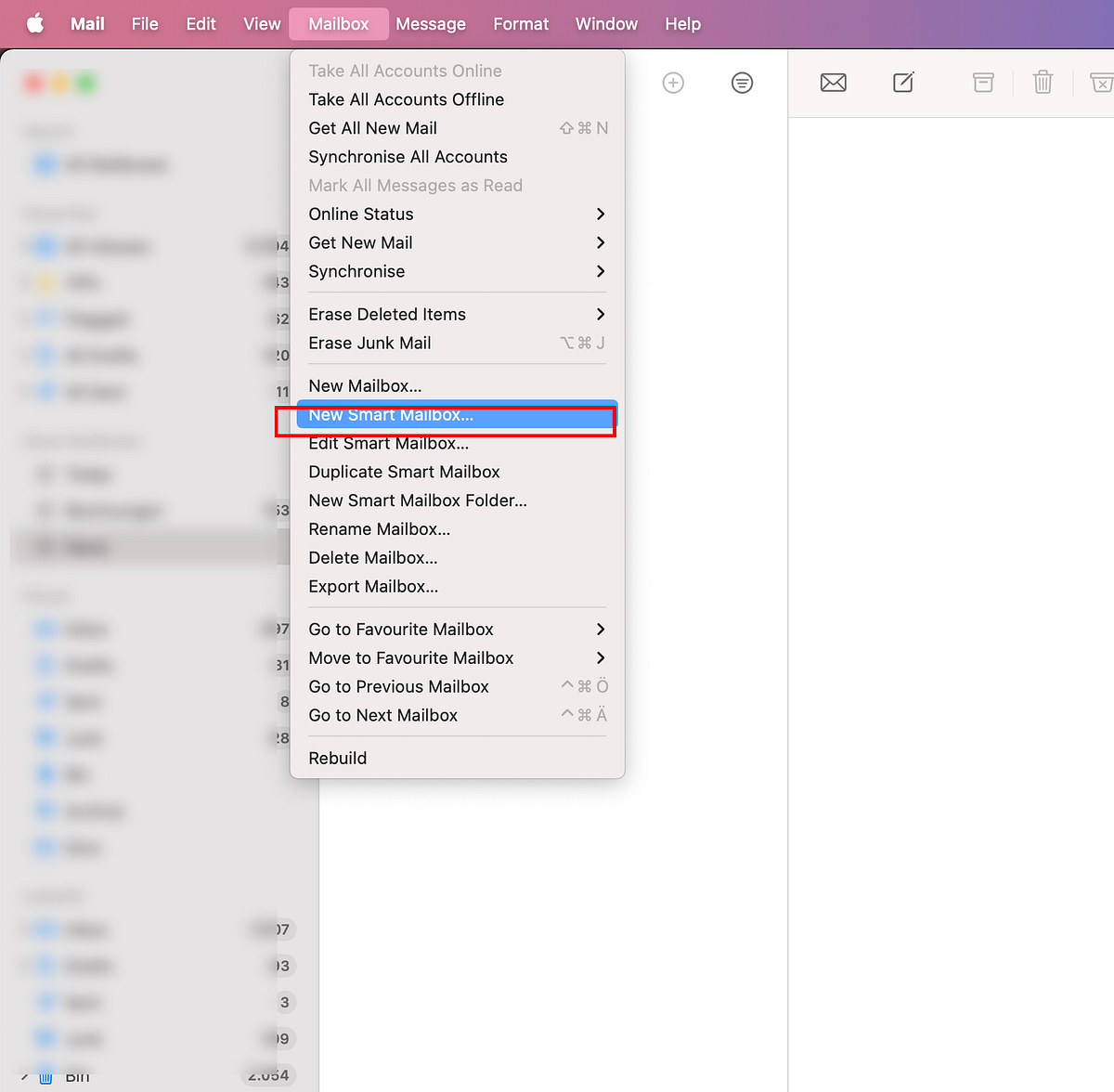Click the Delete message trash icon

pyautogui.click(x=1042, y=83)
